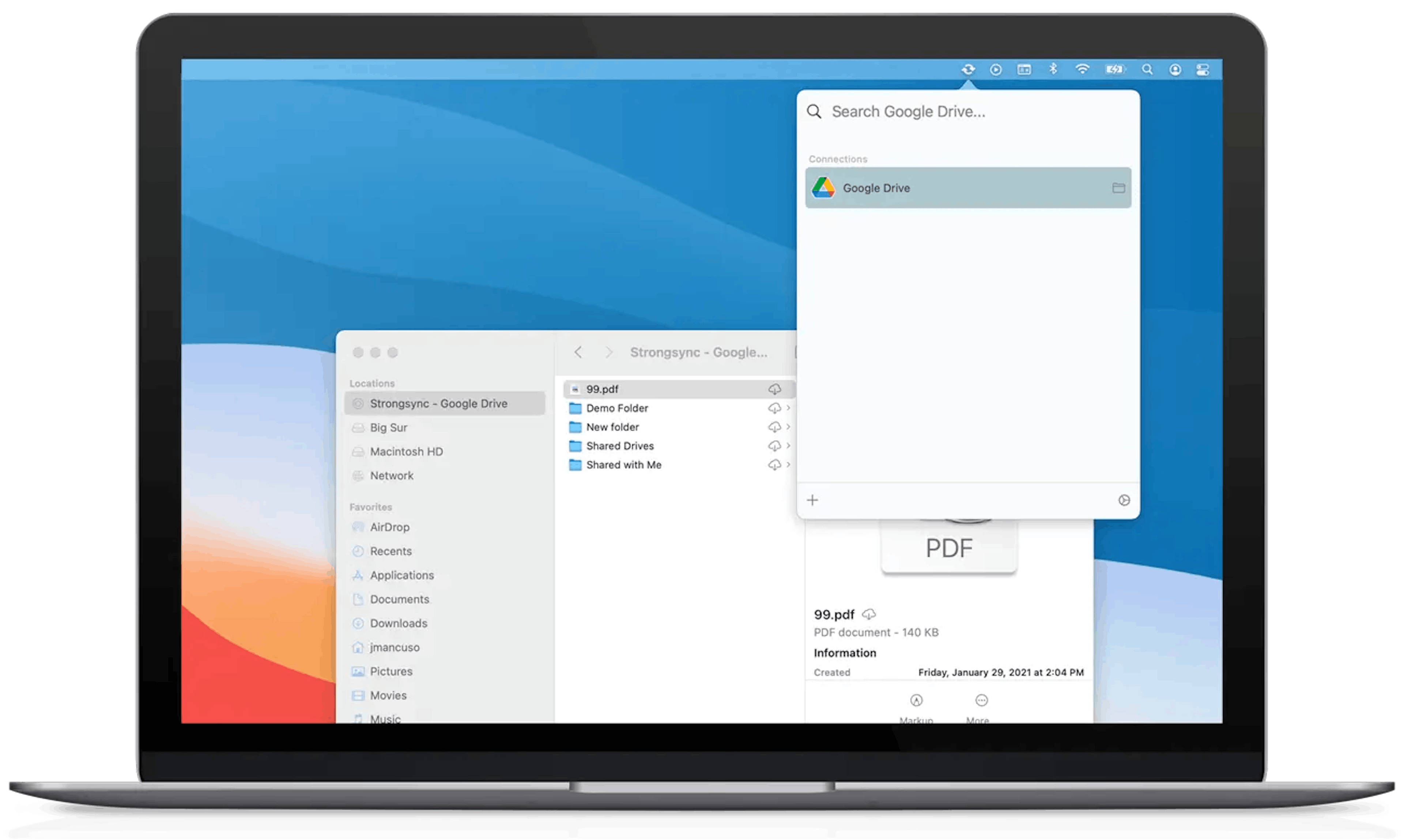Expand Shared with Me with its chevron

pos(788,464)
